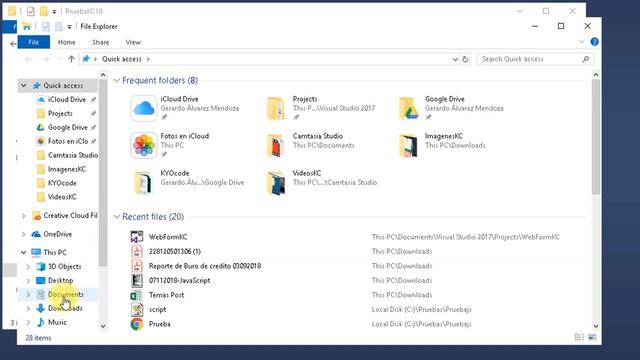Open Fotos en iCloud frequent folder icon

pyautogui.click(x=143, y=145)
